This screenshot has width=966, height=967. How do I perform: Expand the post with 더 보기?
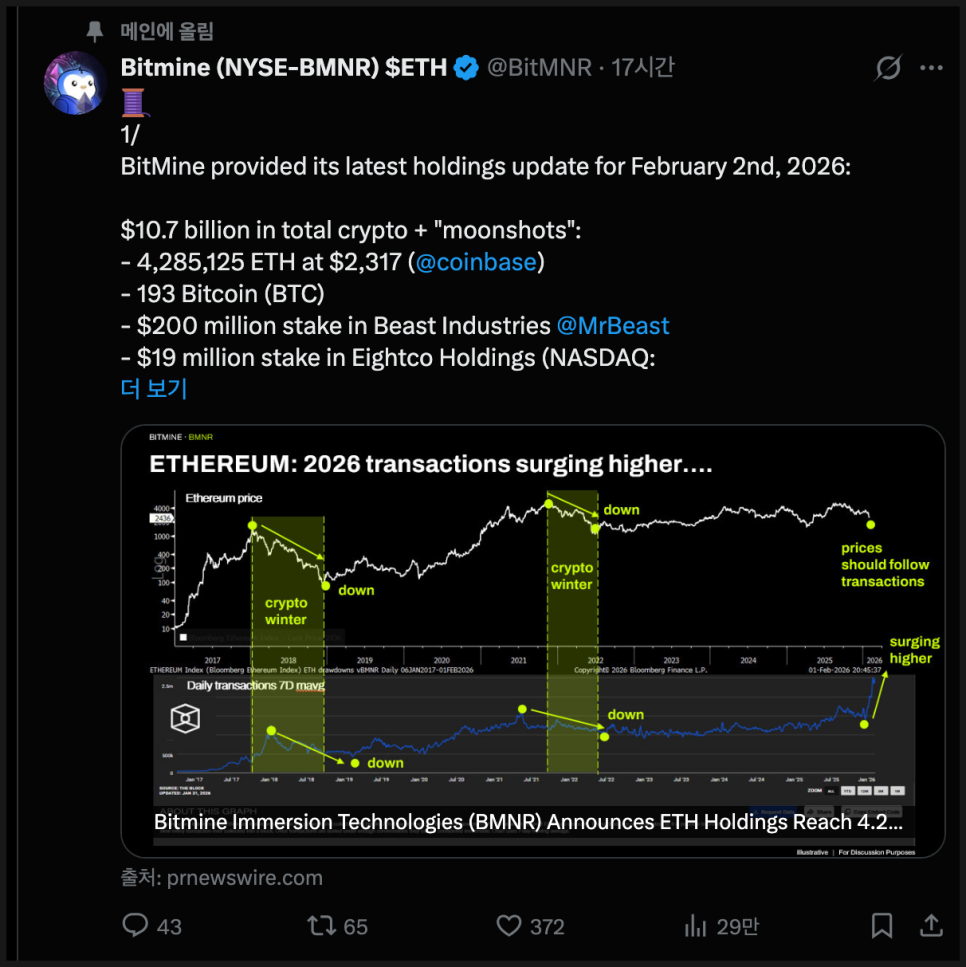pyautogui.click(x=154, y=388)
